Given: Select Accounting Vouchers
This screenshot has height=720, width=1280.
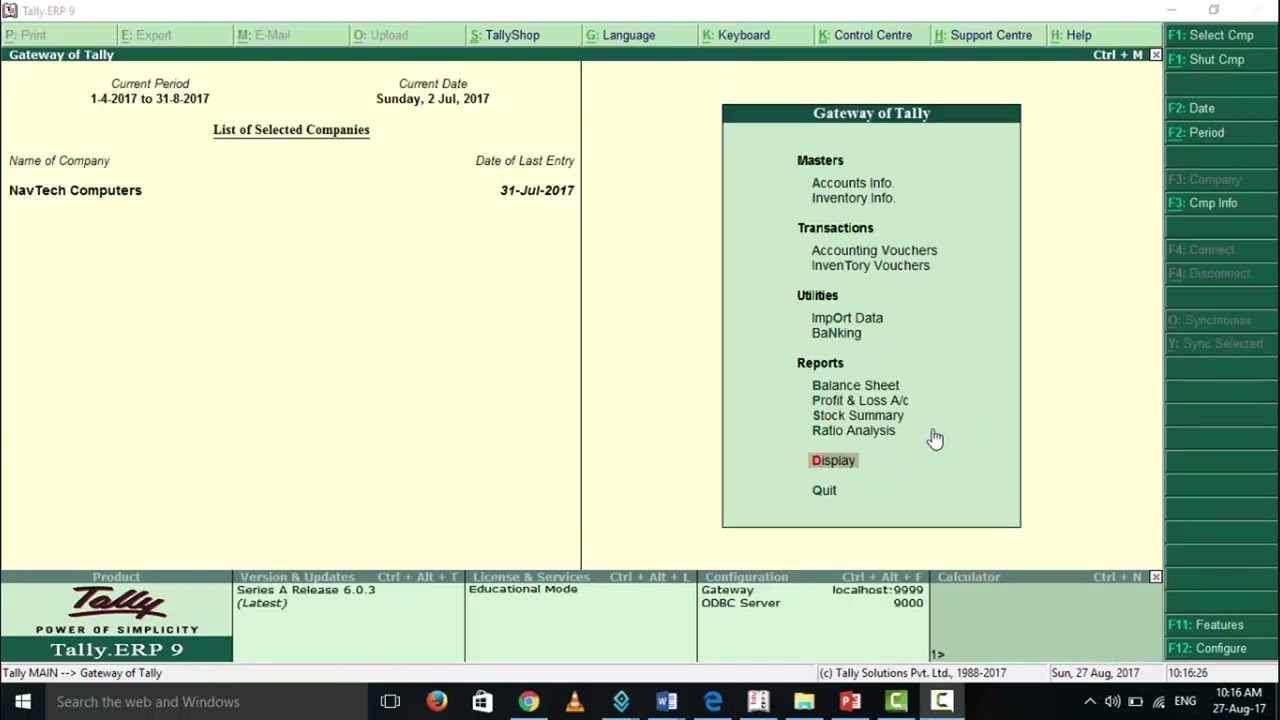Looking at the screenshot, I should [874, 250].
